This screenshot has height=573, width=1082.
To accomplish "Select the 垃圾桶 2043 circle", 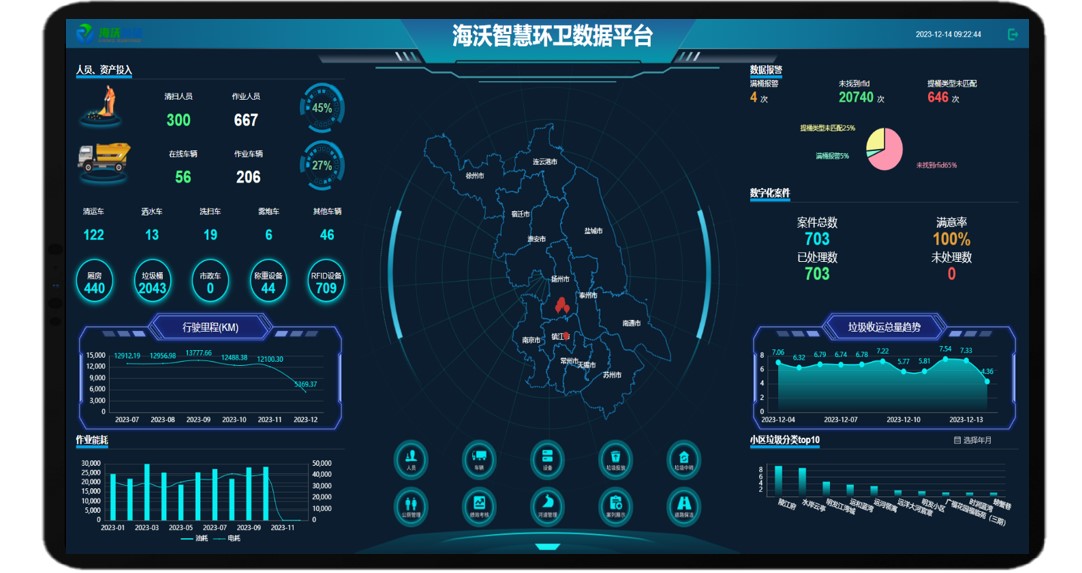I will 153,282.
